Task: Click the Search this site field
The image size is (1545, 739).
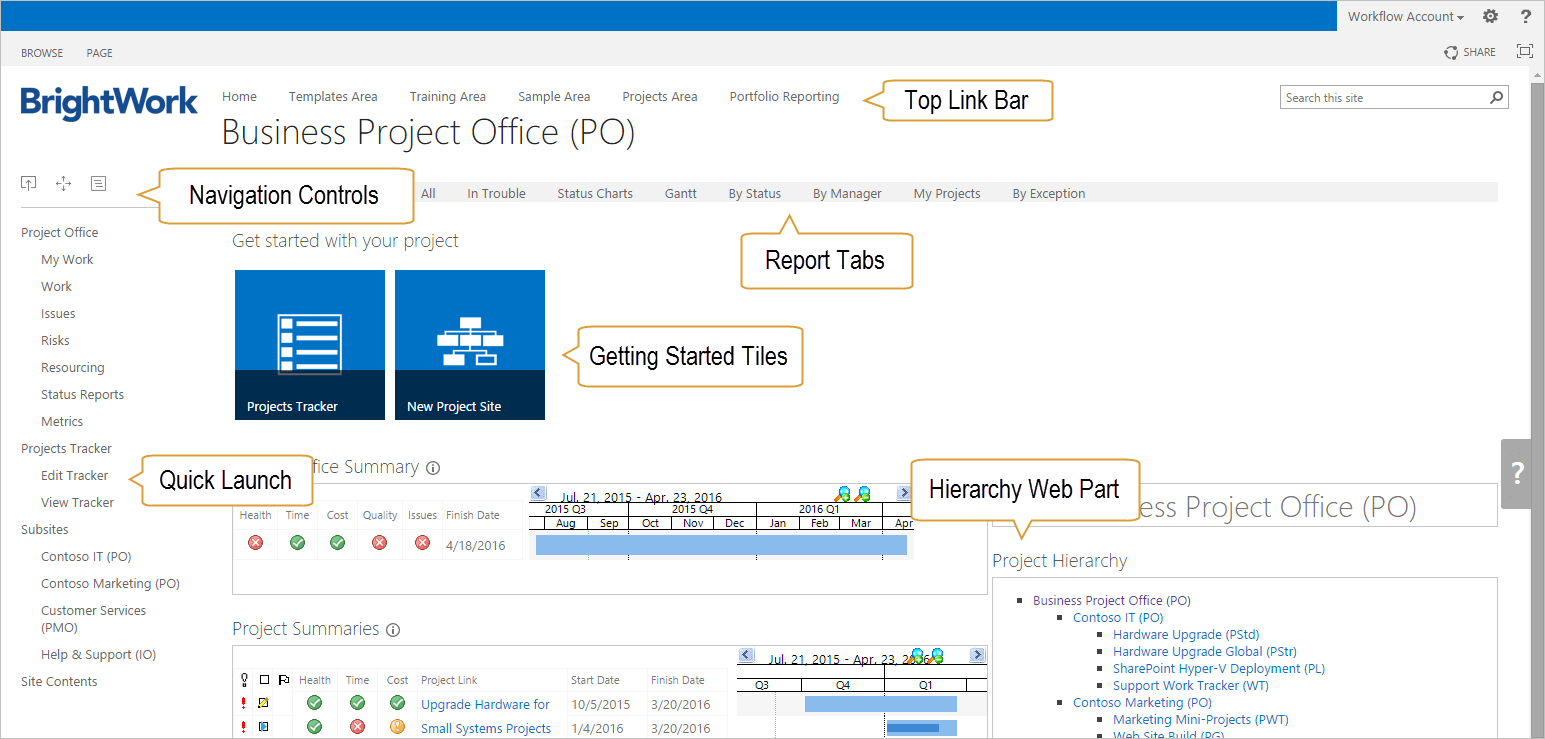Action: click(x=1383, y=98)
